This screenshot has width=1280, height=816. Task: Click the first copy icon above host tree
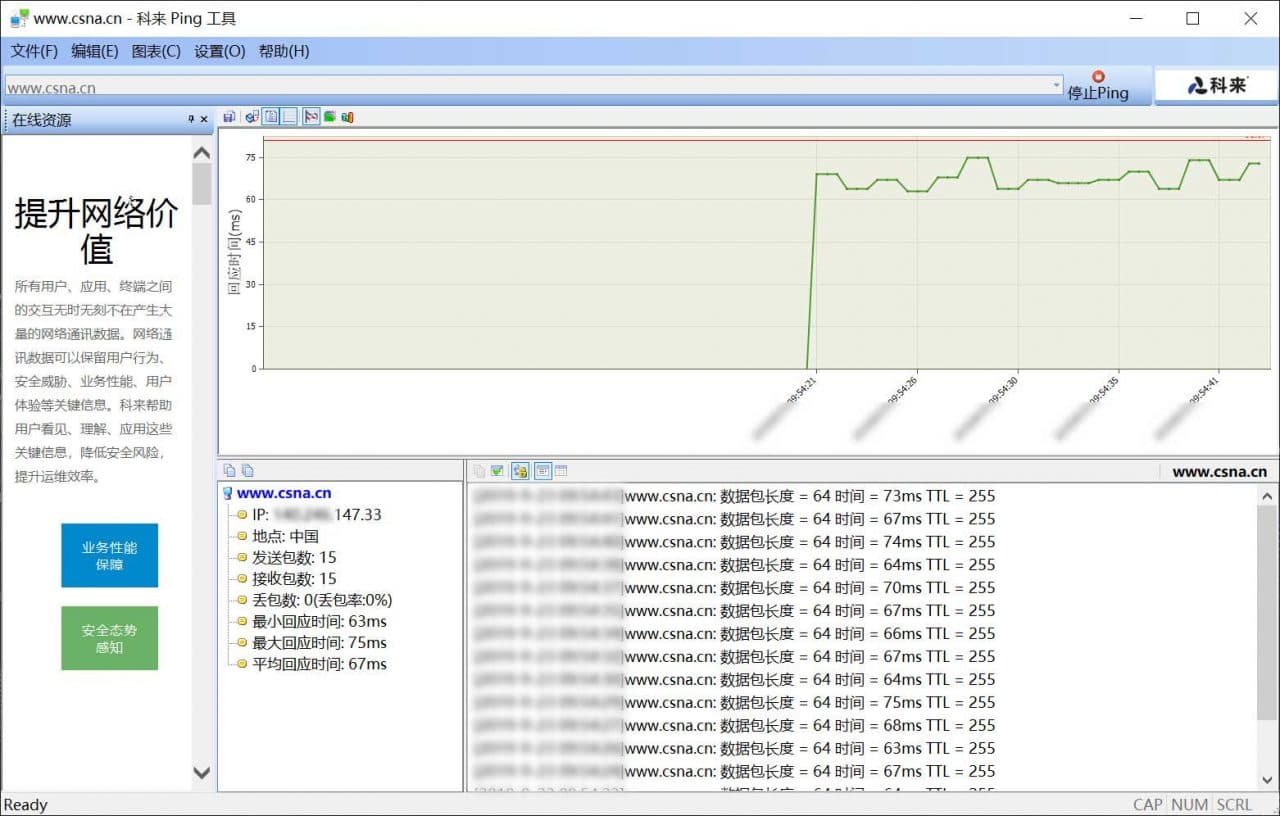(x=229, y=470)
